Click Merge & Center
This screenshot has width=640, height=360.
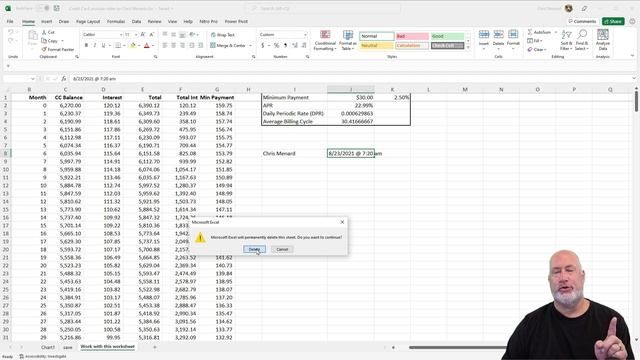click(228, 45)
